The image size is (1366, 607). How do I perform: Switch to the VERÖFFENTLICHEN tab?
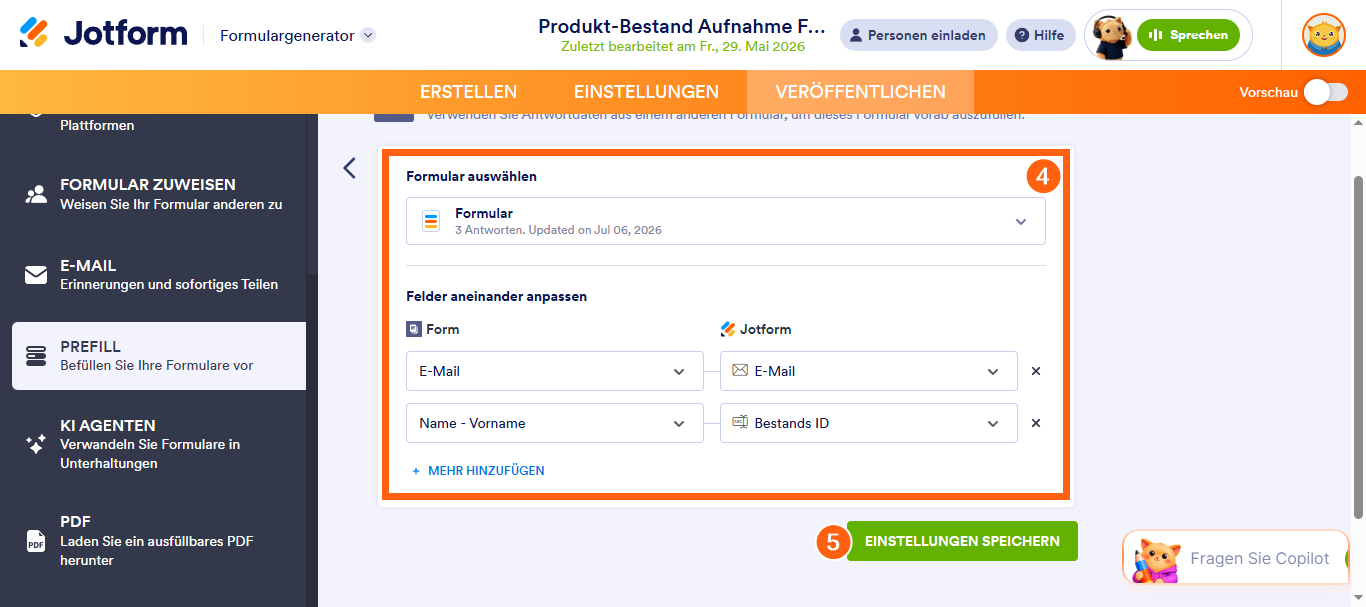pos(860,92)
